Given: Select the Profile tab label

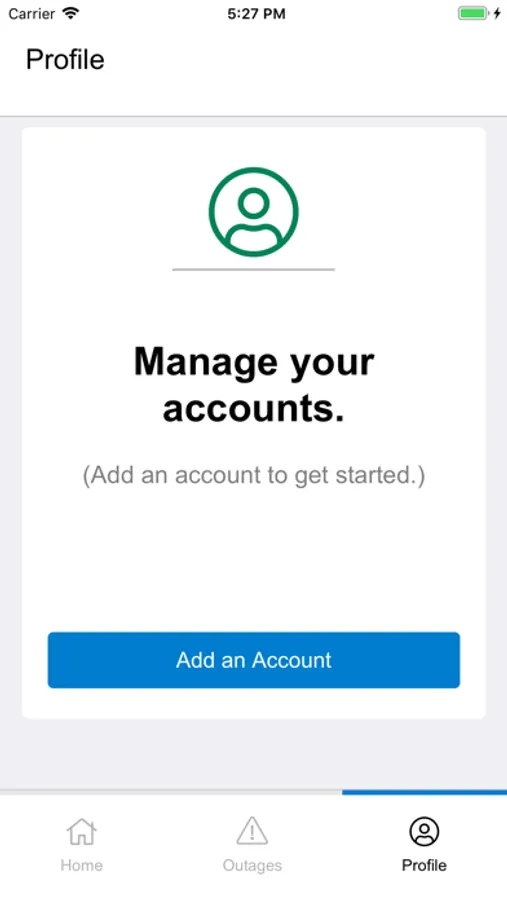Looking at the screenshot, I should (424, 865).
